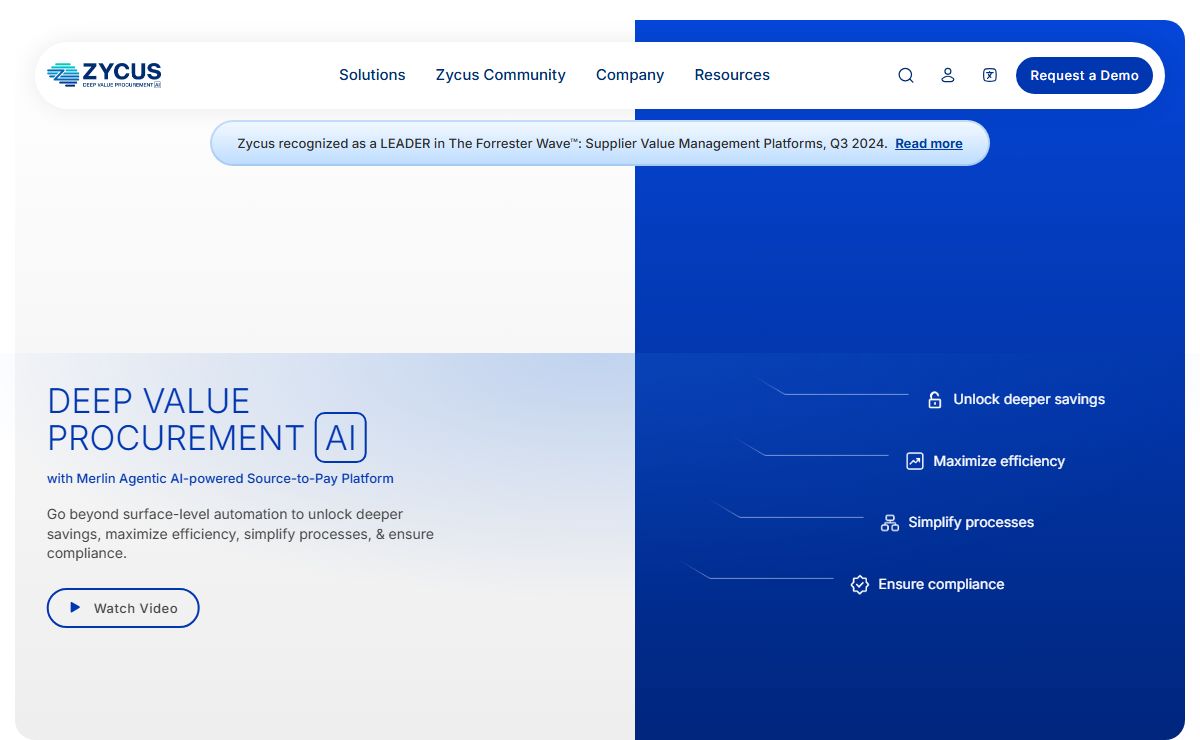This screenshot has width=1200, height=740.
Task: Open the search icon in header
Action: pyautogui.click(x=906, y=75)
